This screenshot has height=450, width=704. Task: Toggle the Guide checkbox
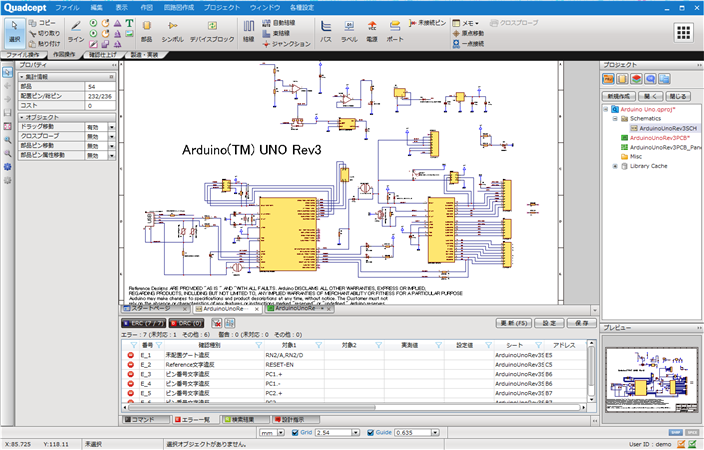pos(370,432)
